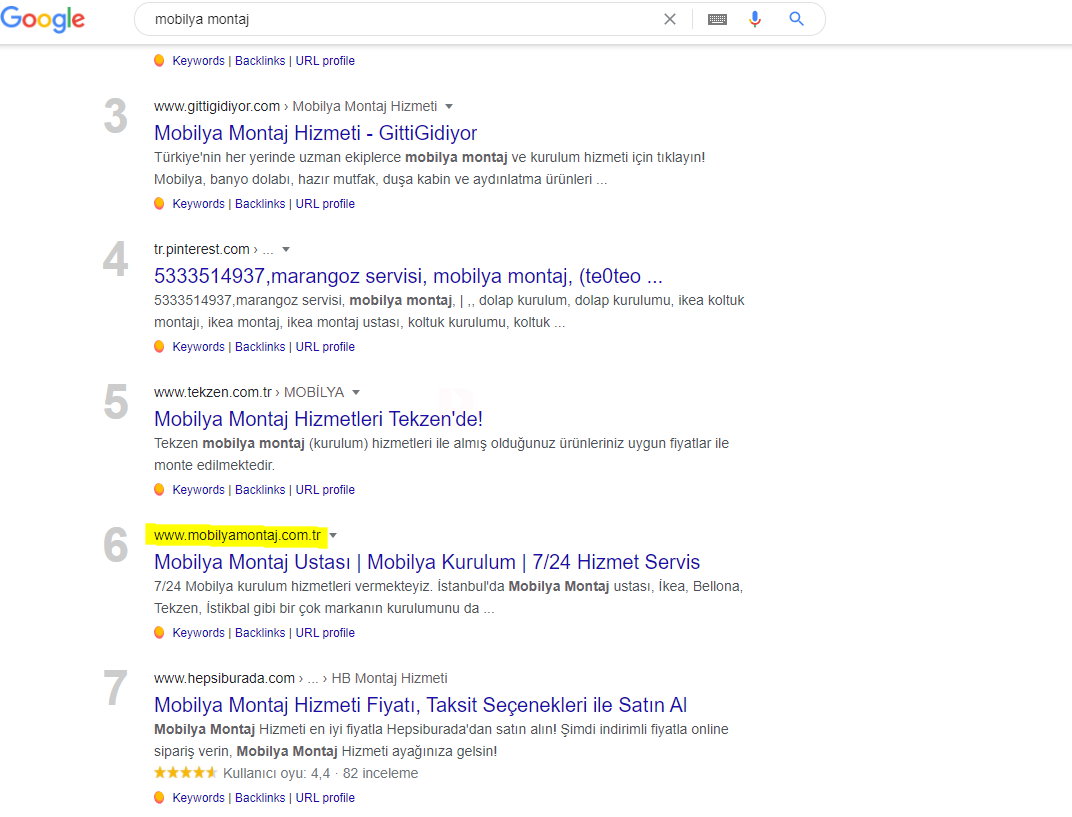Expand dropdown arrow next to tr.pinterest.com URL
This screenshot has height=817, width=1072.
(x=286, y=250)
